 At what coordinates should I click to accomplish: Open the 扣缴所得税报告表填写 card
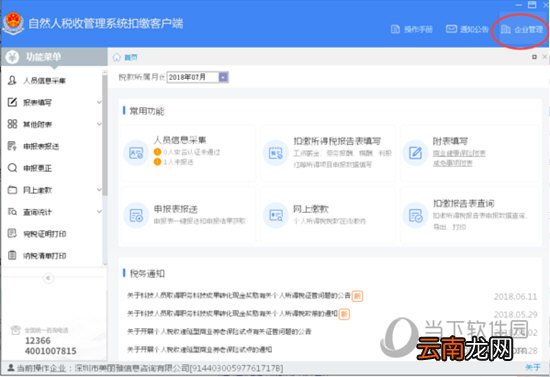[x=328, y=152]
